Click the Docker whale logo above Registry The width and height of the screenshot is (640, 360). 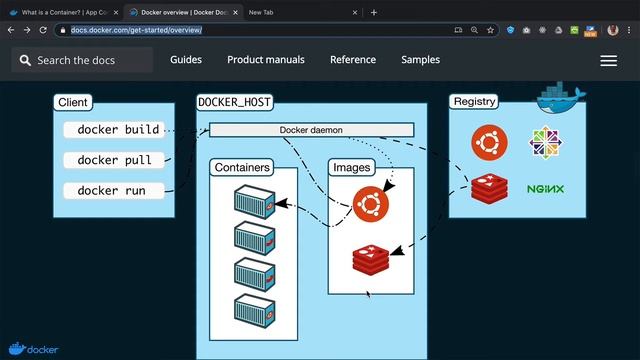[x=561, y=98]
